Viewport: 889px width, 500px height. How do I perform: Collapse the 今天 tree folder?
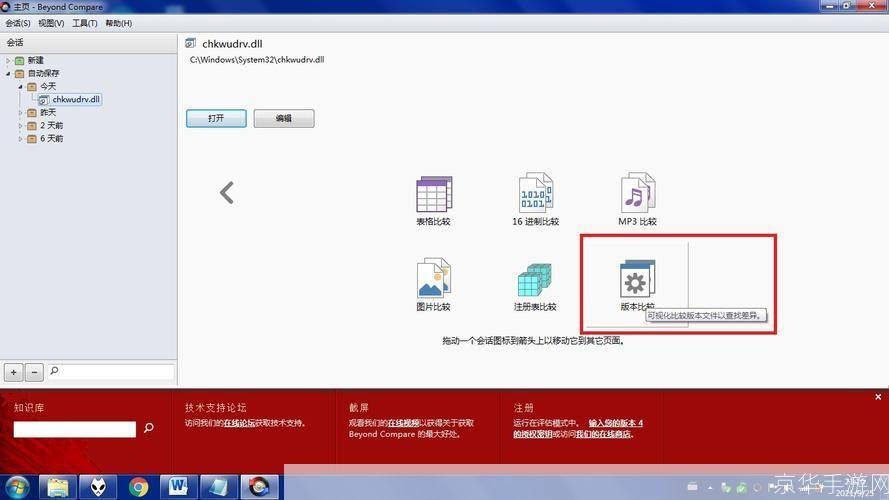(20, 86)
